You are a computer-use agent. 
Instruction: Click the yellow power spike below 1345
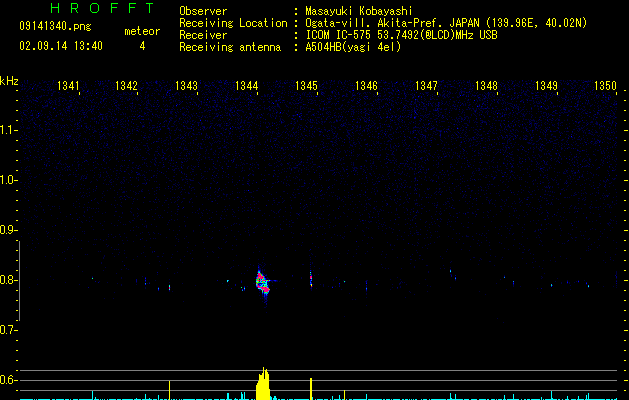click(x=311, y=389)
